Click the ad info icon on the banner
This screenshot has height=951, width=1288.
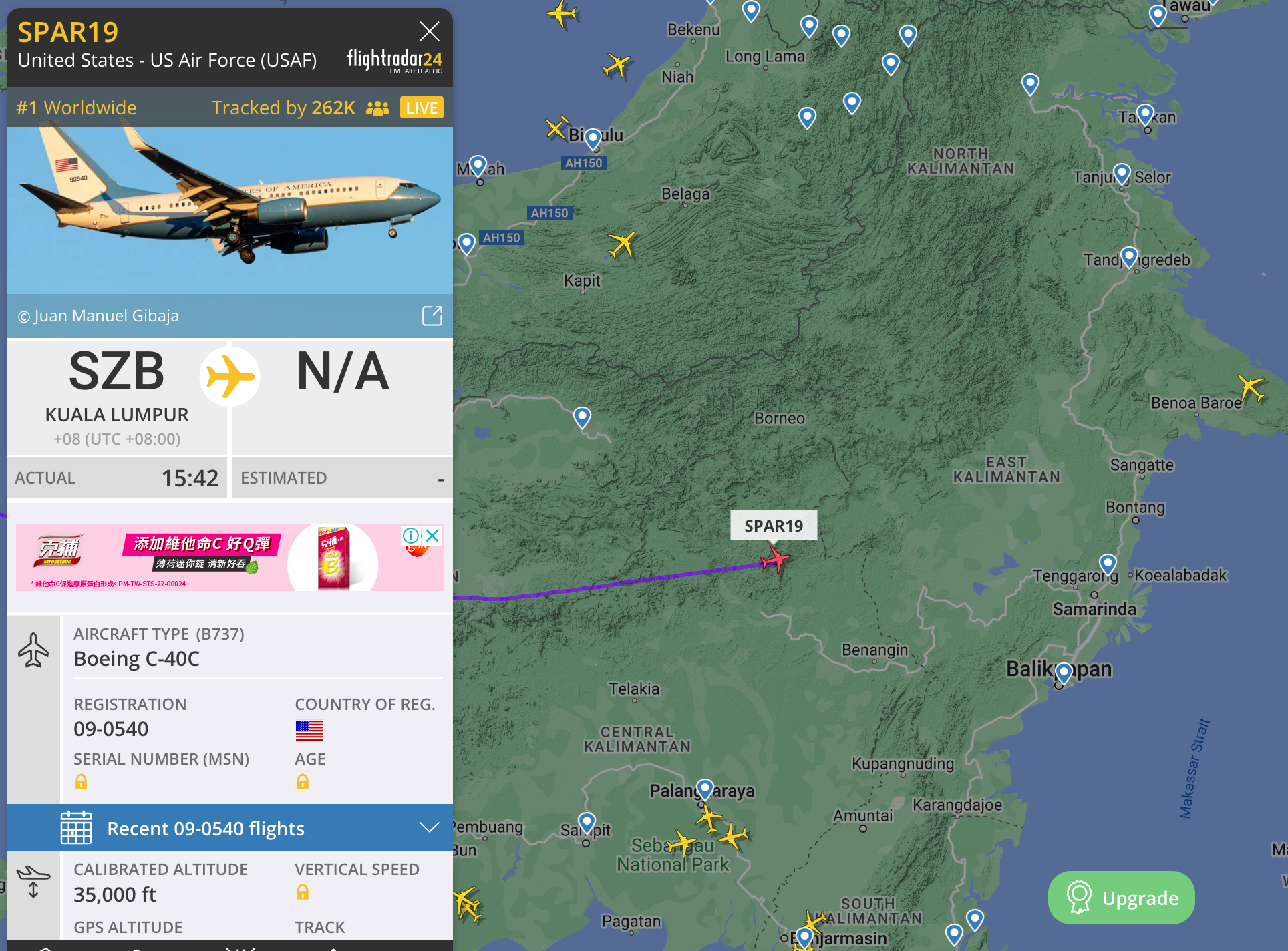(x=411, y=536)
